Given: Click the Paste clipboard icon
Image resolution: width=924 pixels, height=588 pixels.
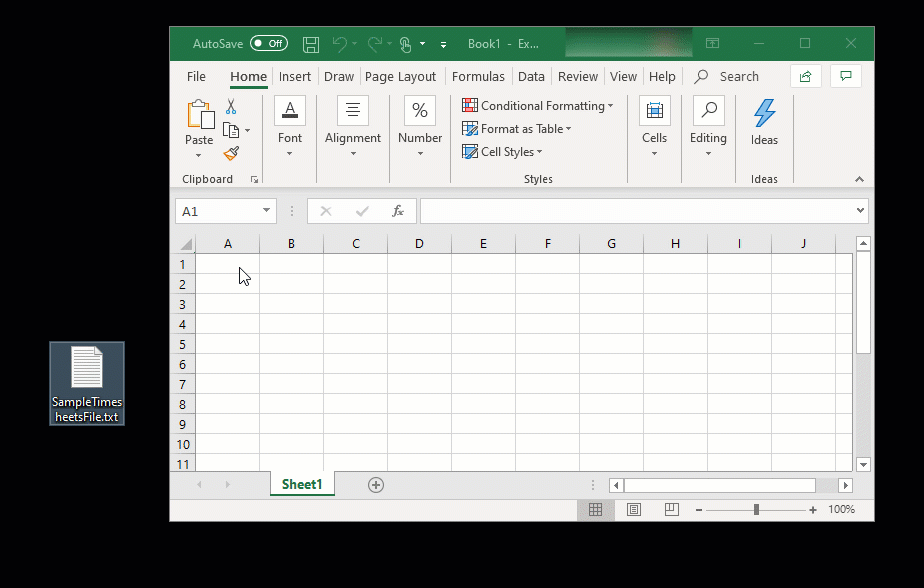Looking at the screenshot, I should [x=200, y=114].
